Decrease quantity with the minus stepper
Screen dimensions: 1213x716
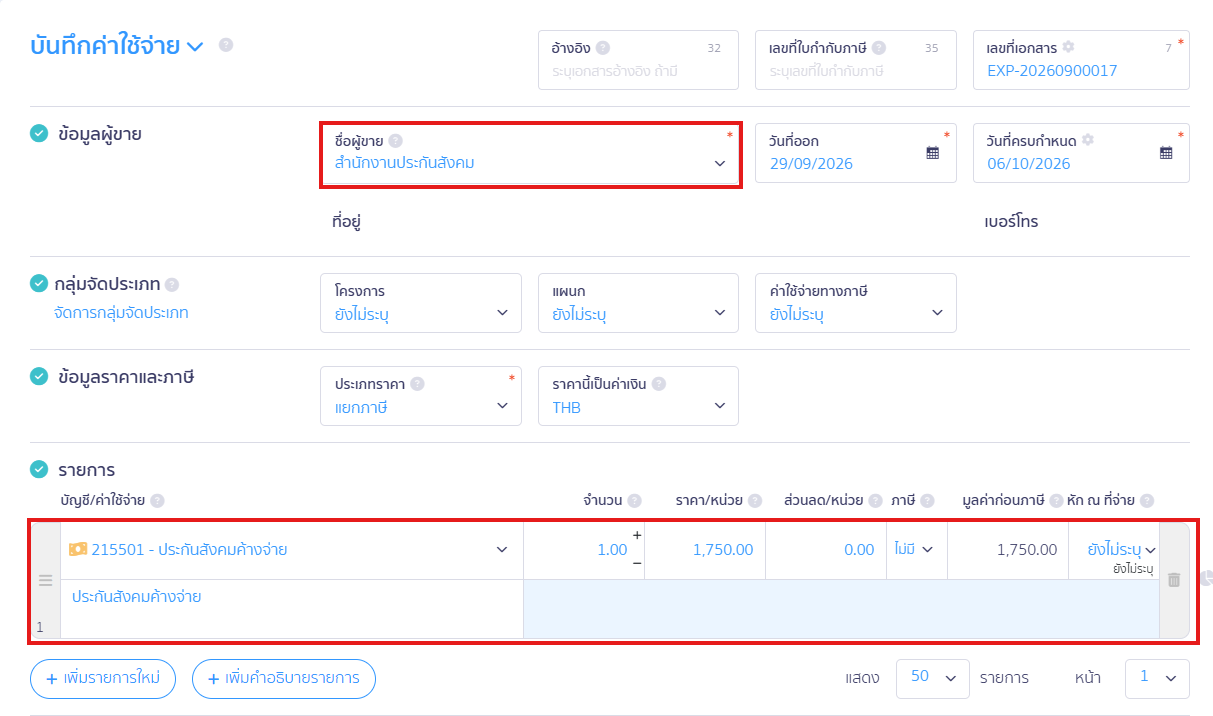pos(637,563)
